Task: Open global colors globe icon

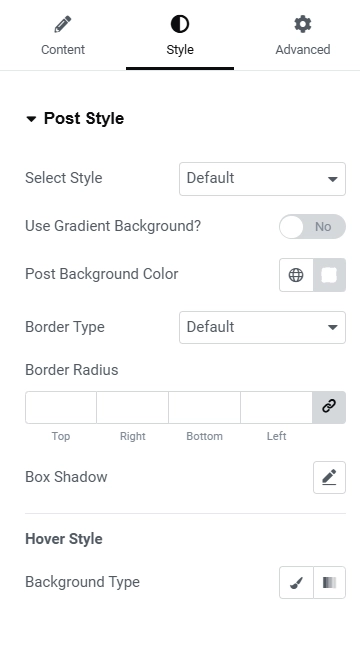Action: pos(296,275)
